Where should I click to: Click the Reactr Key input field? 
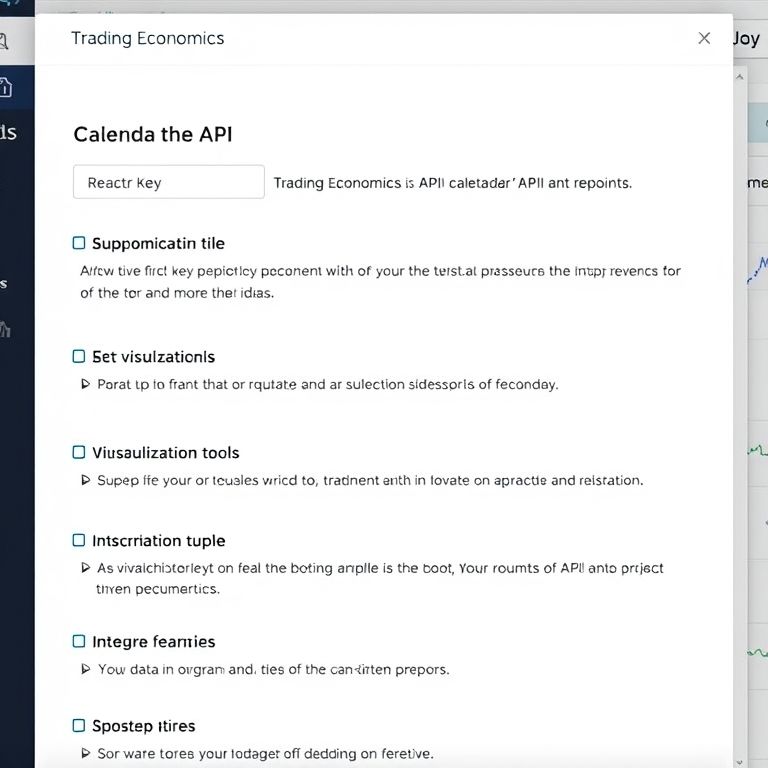pos(168,182)
